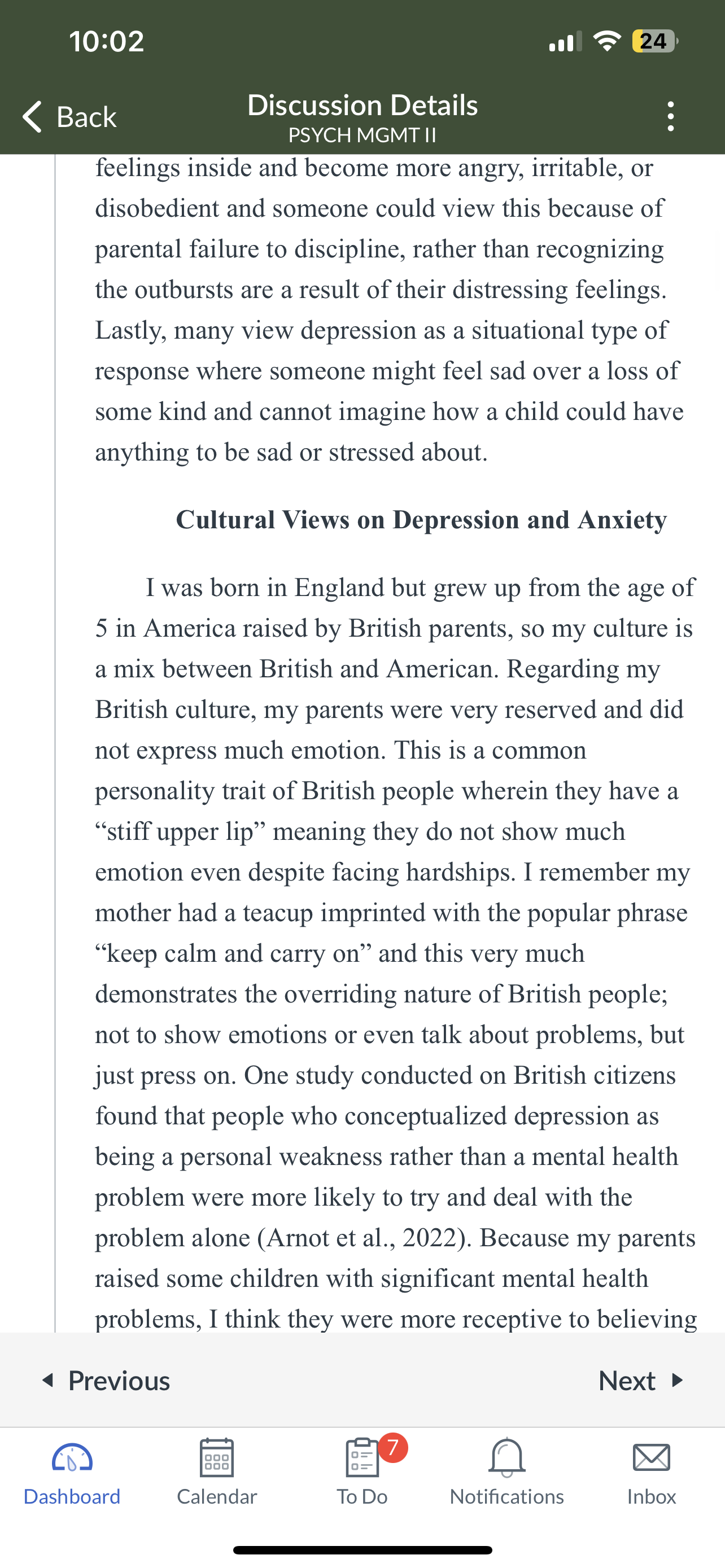Open the To Do clipboard icon
The width and height of the screenshot is (725, 1568).
point(362,1458)
